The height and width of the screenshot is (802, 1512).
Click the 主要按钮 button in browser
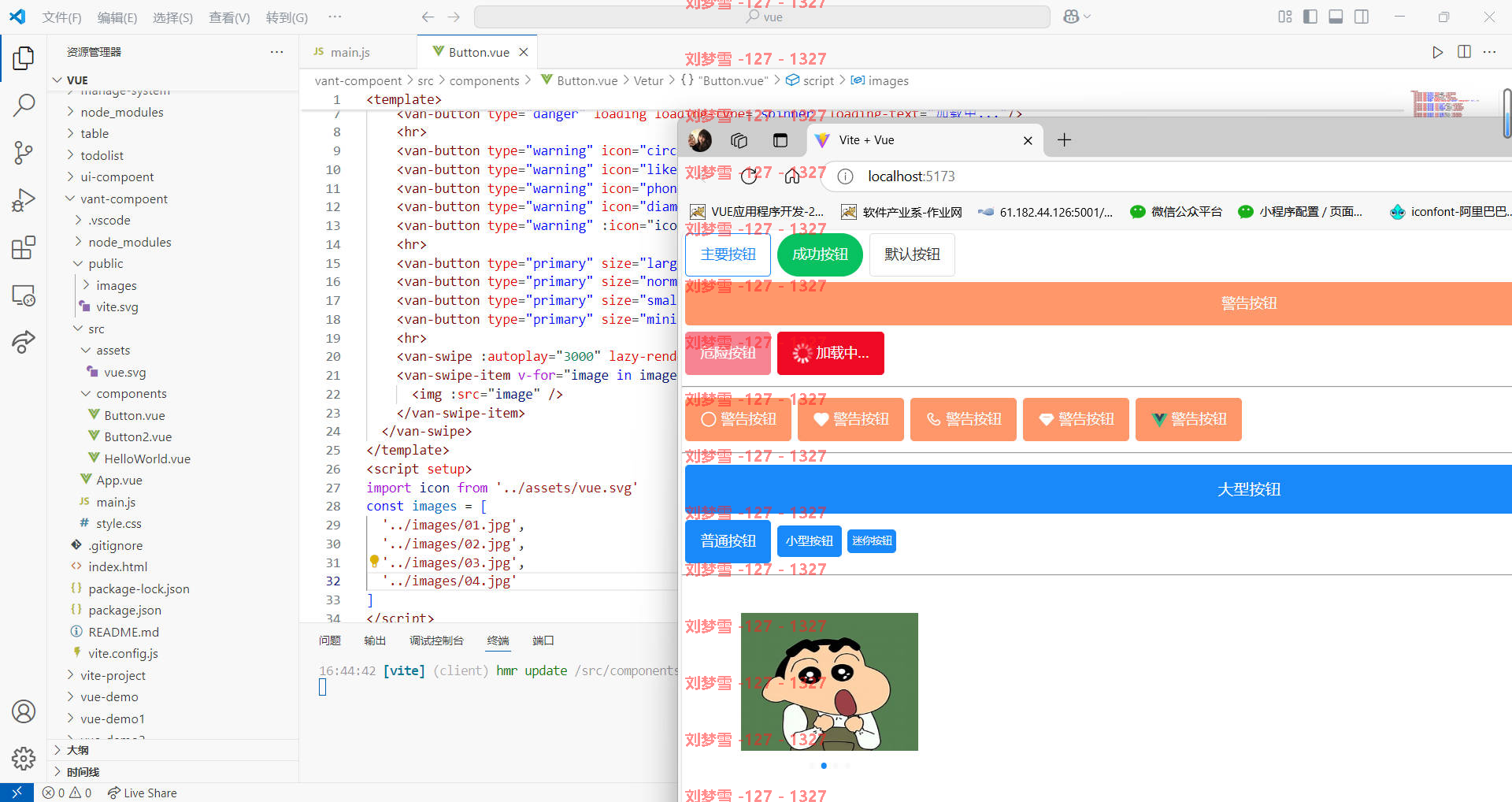[x=728, y=254]
